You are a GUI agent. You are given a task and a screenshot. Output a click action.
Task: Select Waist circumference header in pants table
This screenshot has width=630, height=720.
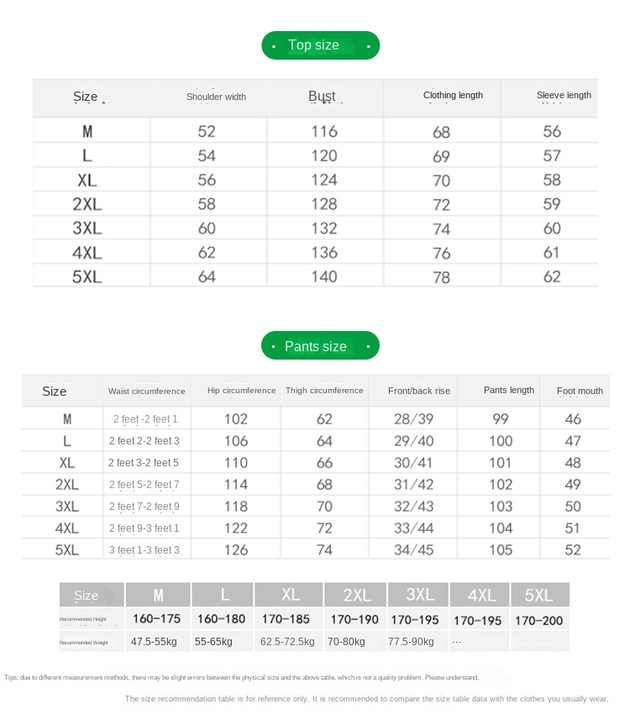point(146,391)
